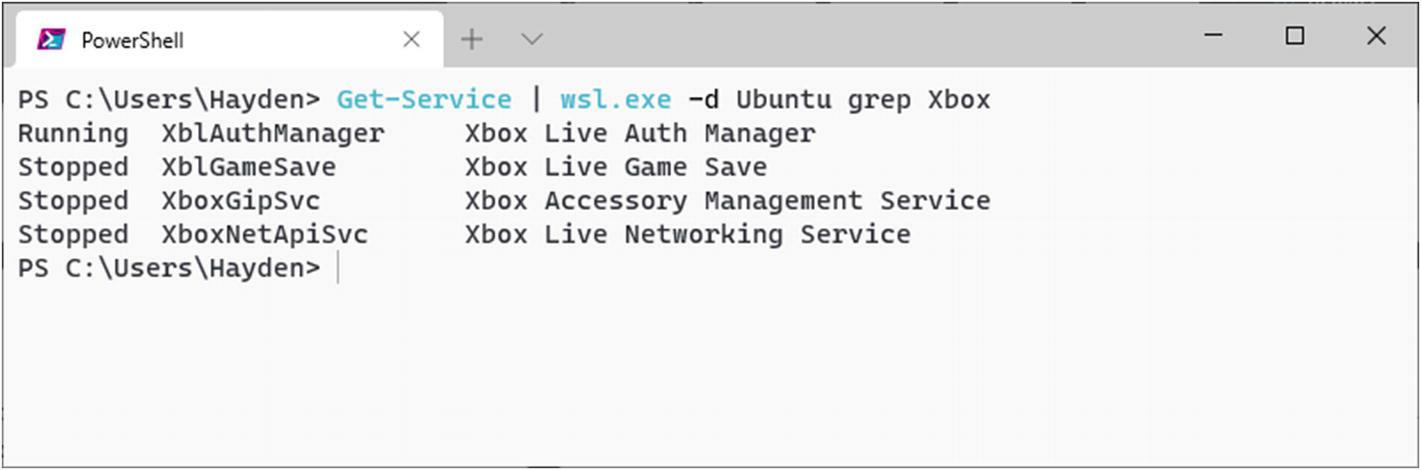Minimize the terminal window
1421x470 pixels.
[x=1214, y=36]
